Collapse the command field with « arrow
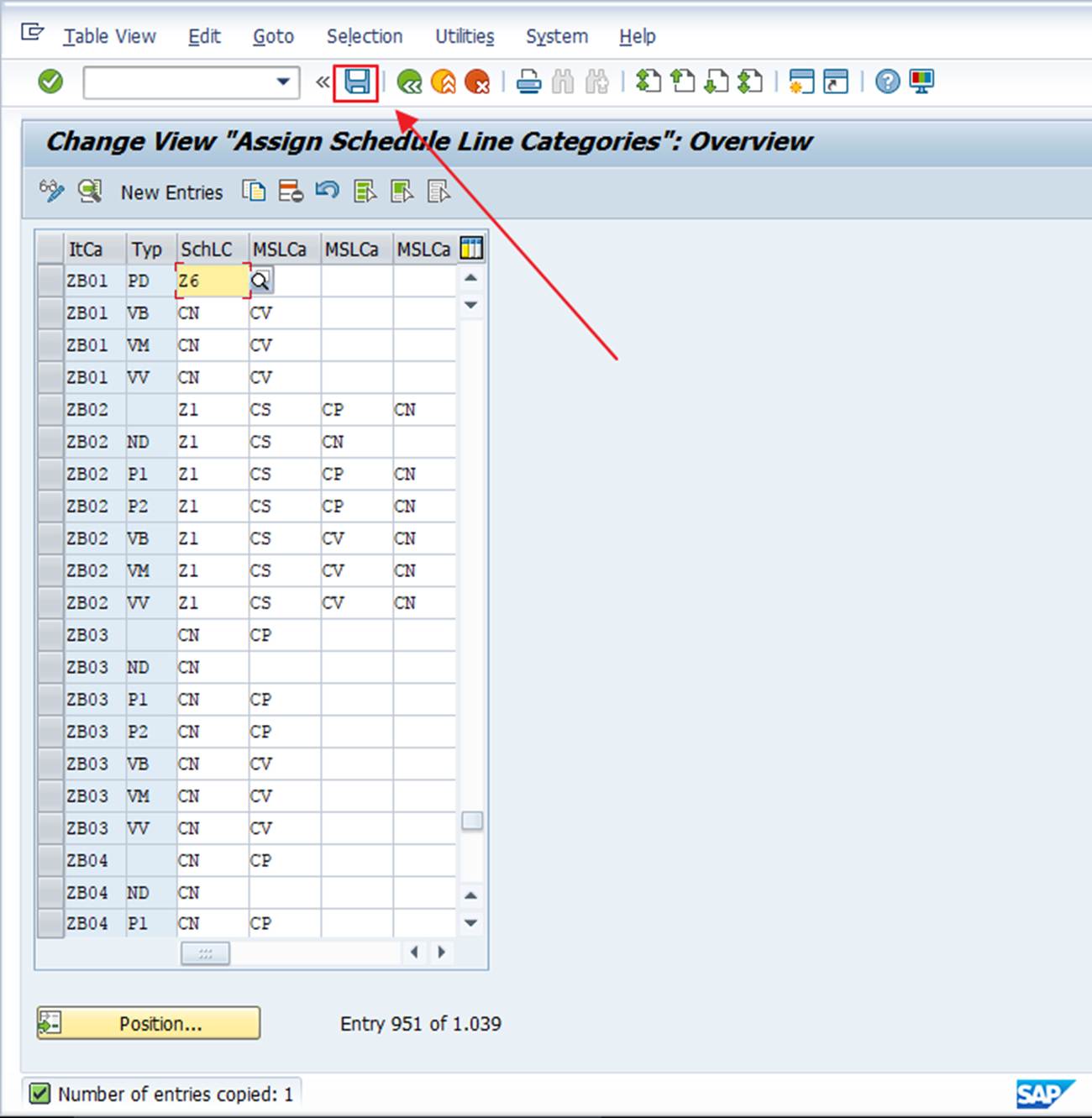The height and width of the screenshot is (1118, 1092). pos(323,82)
